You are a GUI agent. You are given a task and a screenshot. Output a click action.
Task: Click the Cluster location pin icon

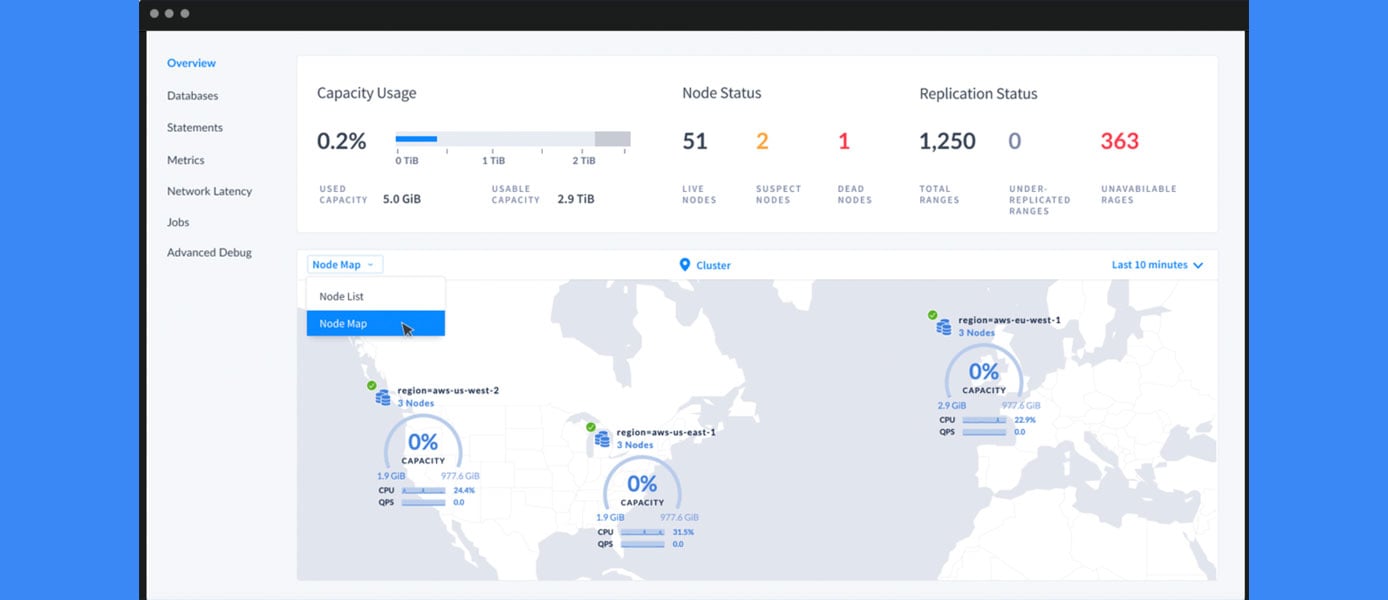(x=685, y=265)
